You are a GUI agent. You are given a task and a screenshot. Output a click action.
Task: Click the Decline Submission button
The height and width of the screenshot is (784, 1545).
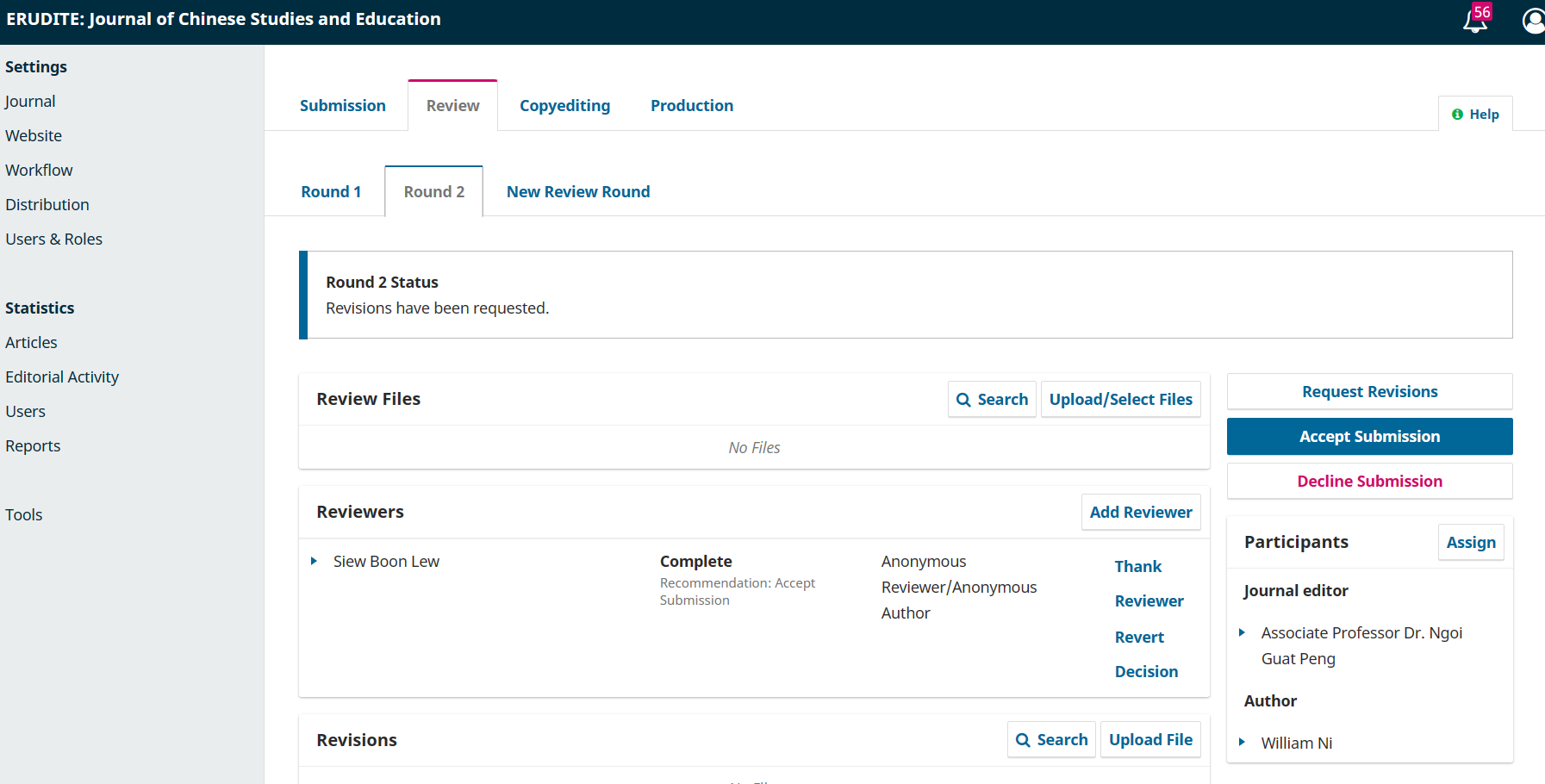[x=1369, y=482]
